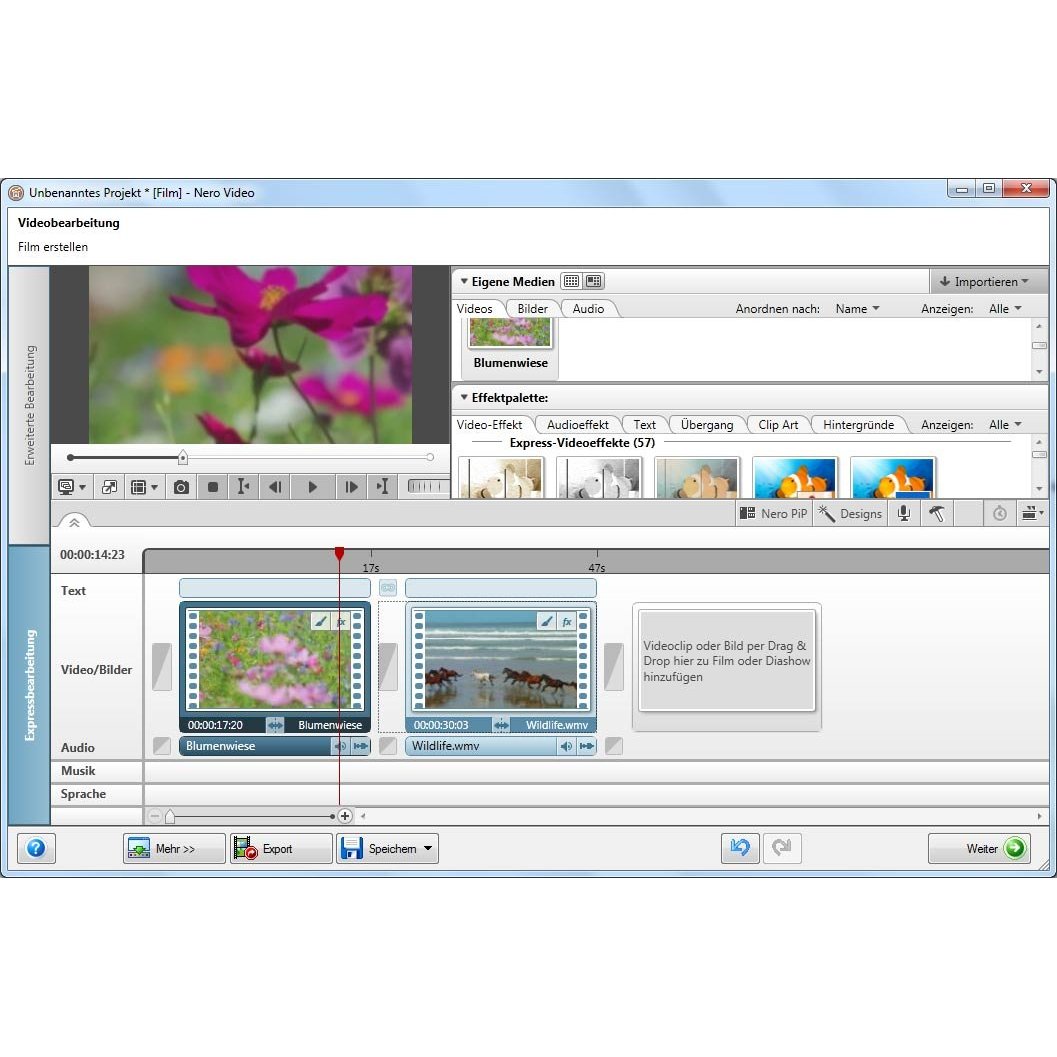Click the hammer tool icon

point(936,513)
